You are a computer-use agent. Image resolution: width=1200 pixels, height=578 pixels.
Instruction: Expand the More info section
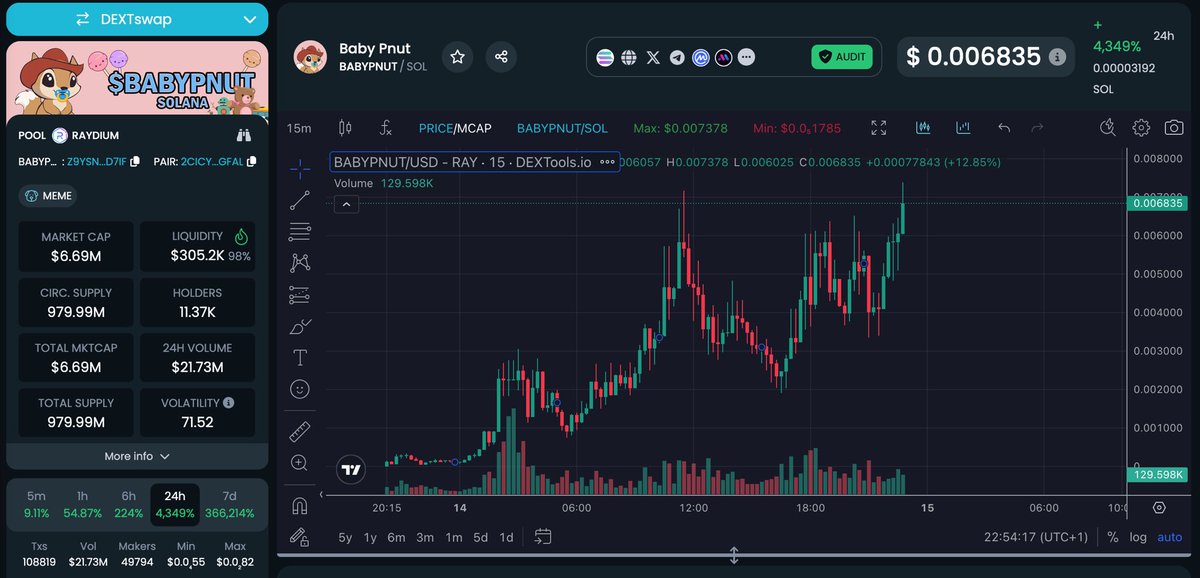tap(137, 456)
